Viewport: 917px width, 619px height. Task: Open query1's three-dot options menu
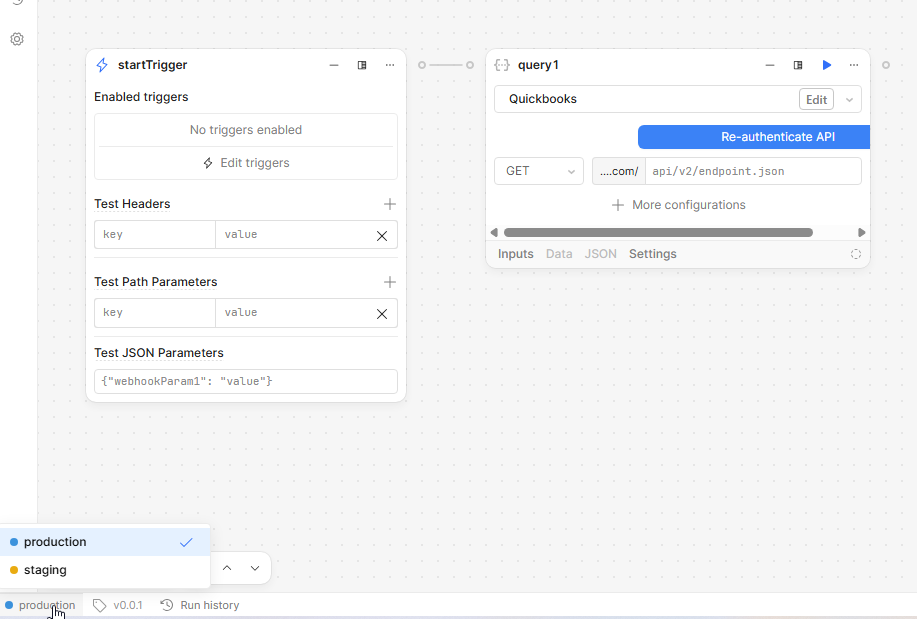(854, 65)
